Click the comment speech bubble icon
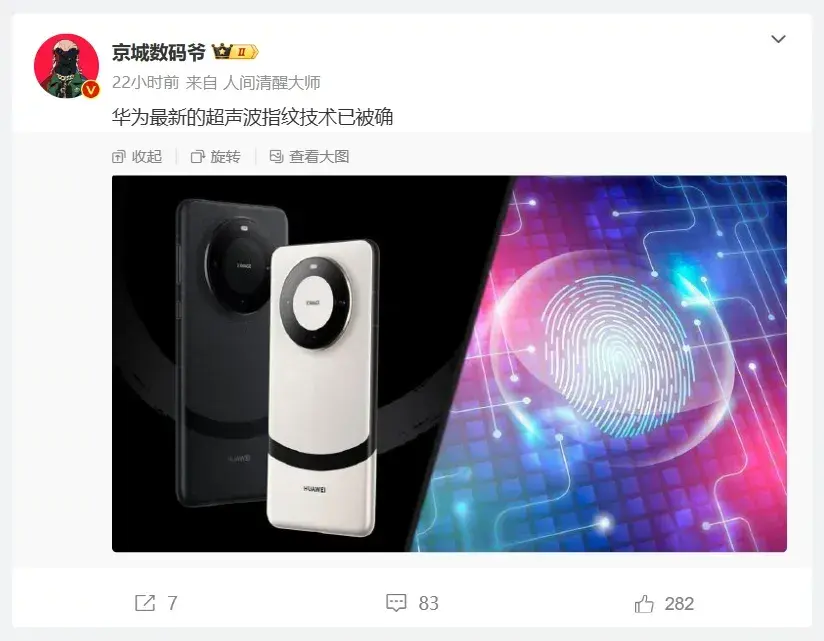Viewport: 824px width, 641px height. coord(396,603)
